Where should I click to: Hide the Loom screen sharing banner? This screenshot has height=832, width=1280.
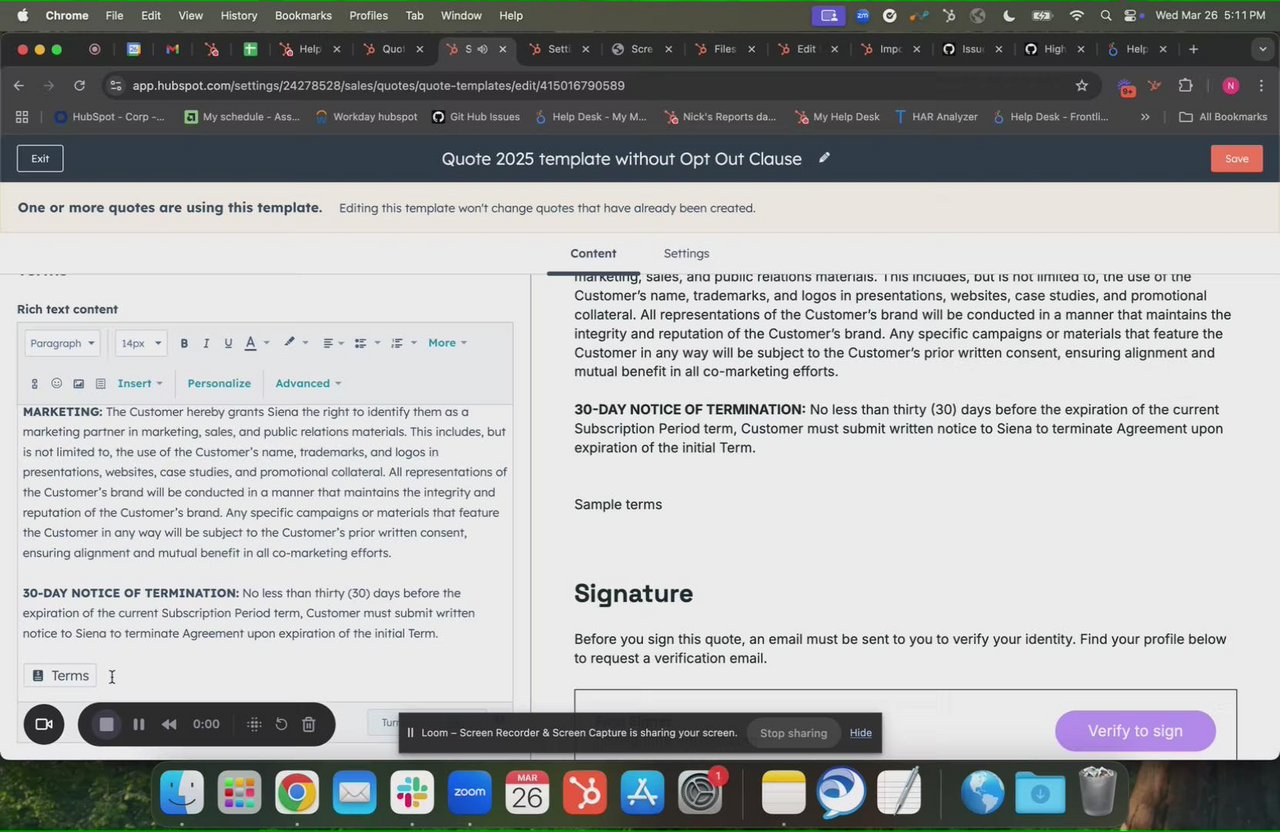pyautogui.click(x=861, y=733)
